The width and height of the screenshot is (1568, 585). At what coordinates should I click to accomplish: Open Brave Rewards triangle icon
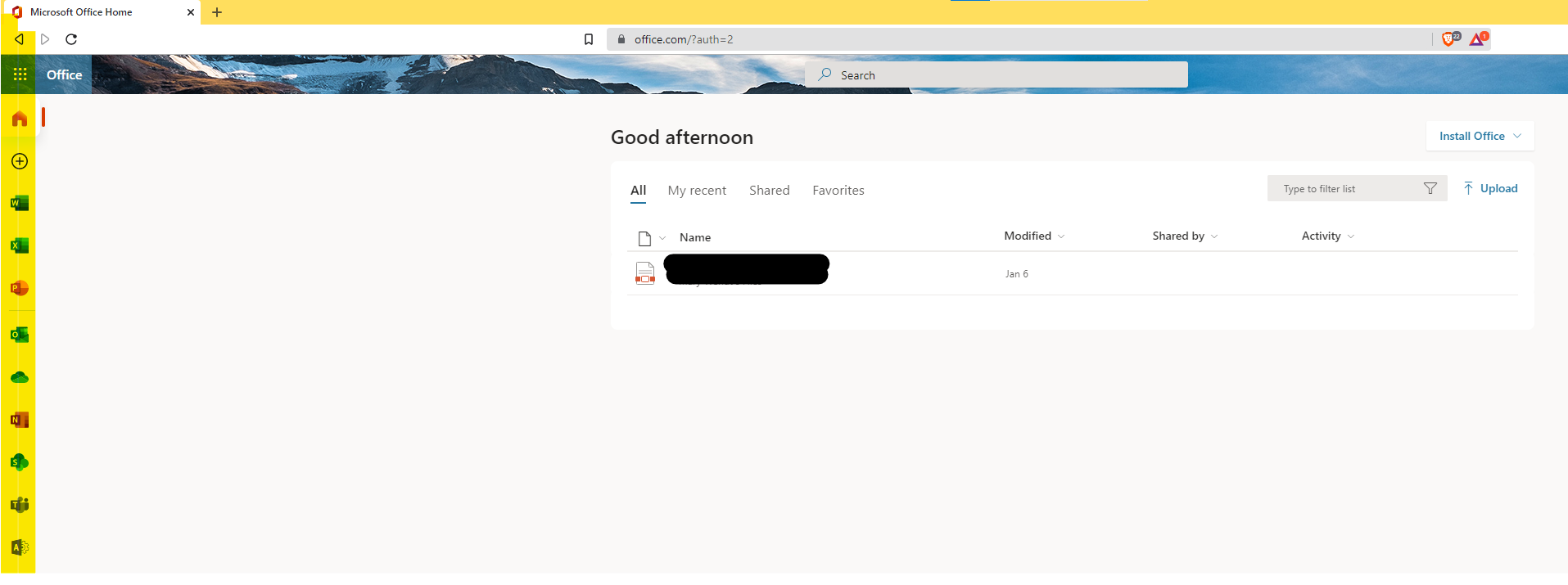pos(1478,38)
